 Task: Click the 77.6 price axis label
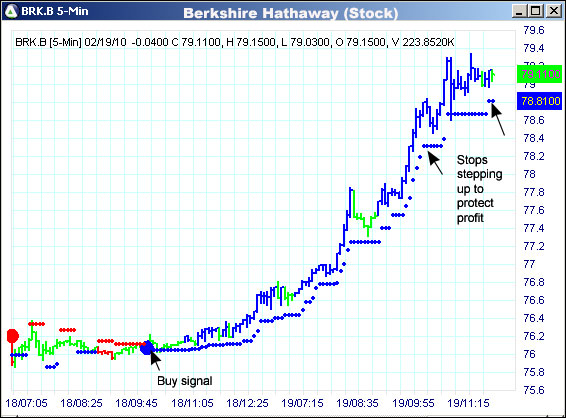(534, 210)
